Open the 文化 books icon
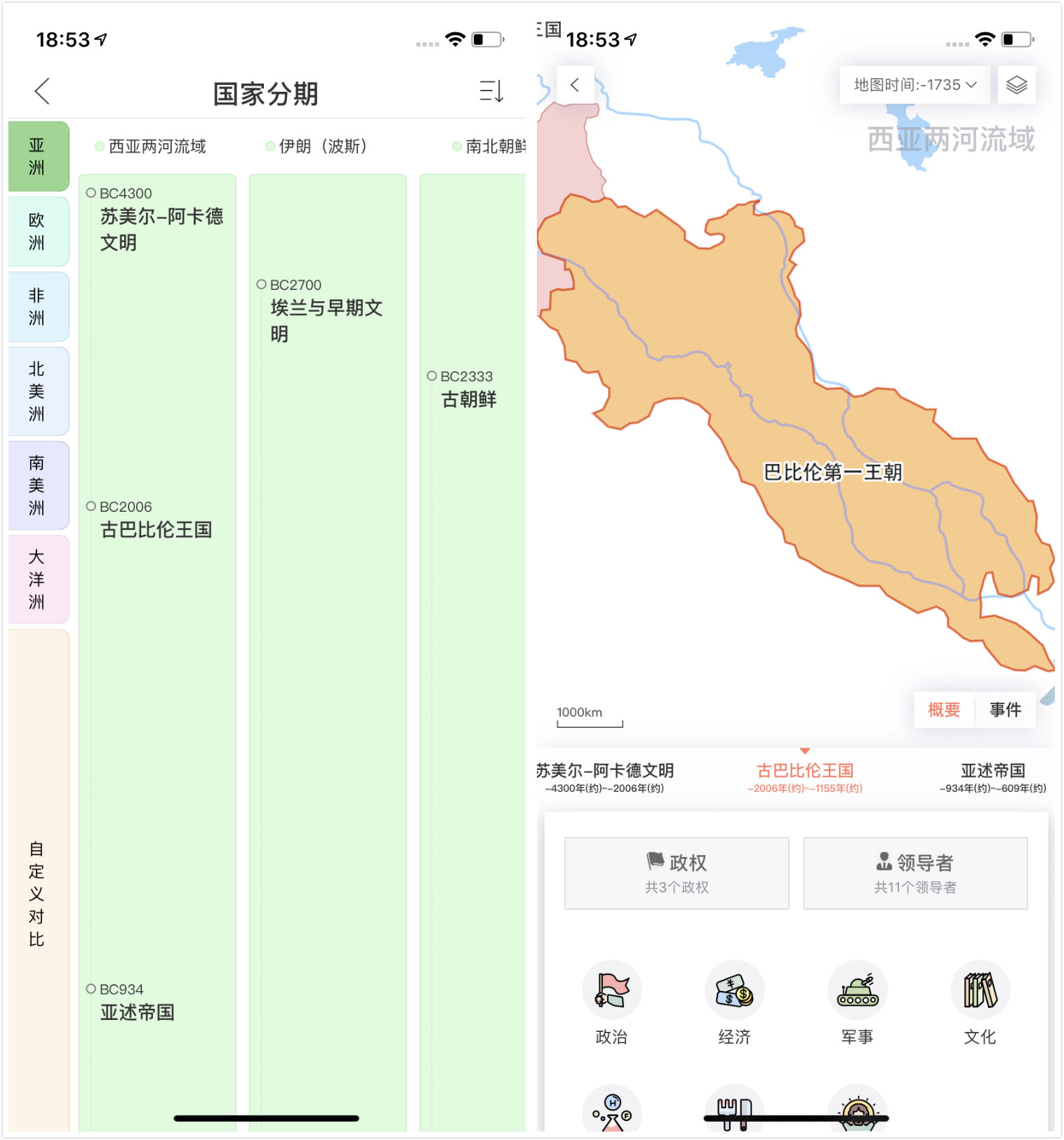 click(980, 990)
